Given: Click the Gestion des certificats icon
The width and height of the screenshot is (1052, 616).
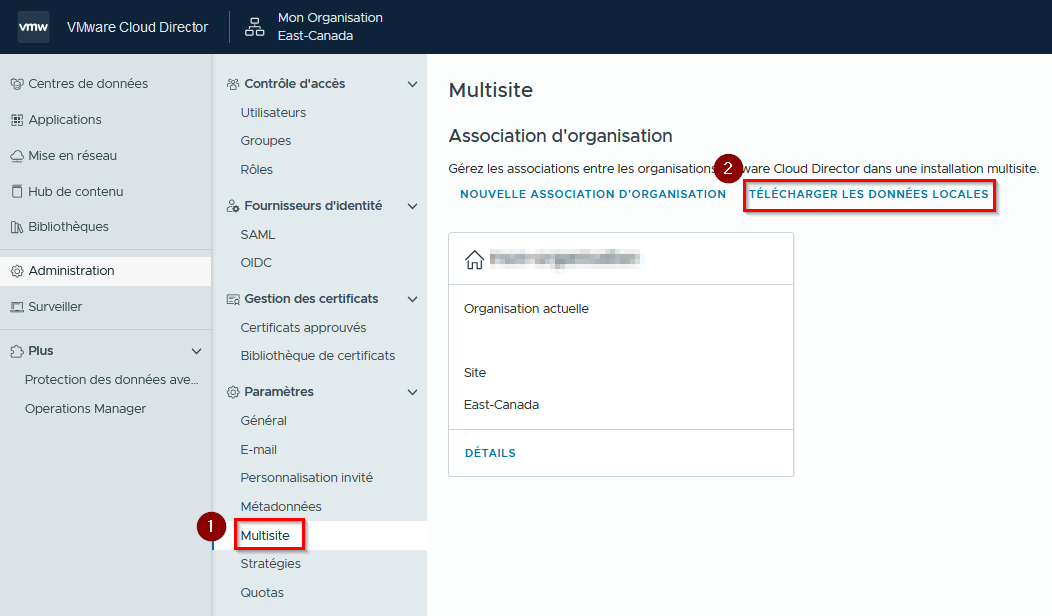Looking at the screenshot, I should pyautogui.click(x=233, y=299).
